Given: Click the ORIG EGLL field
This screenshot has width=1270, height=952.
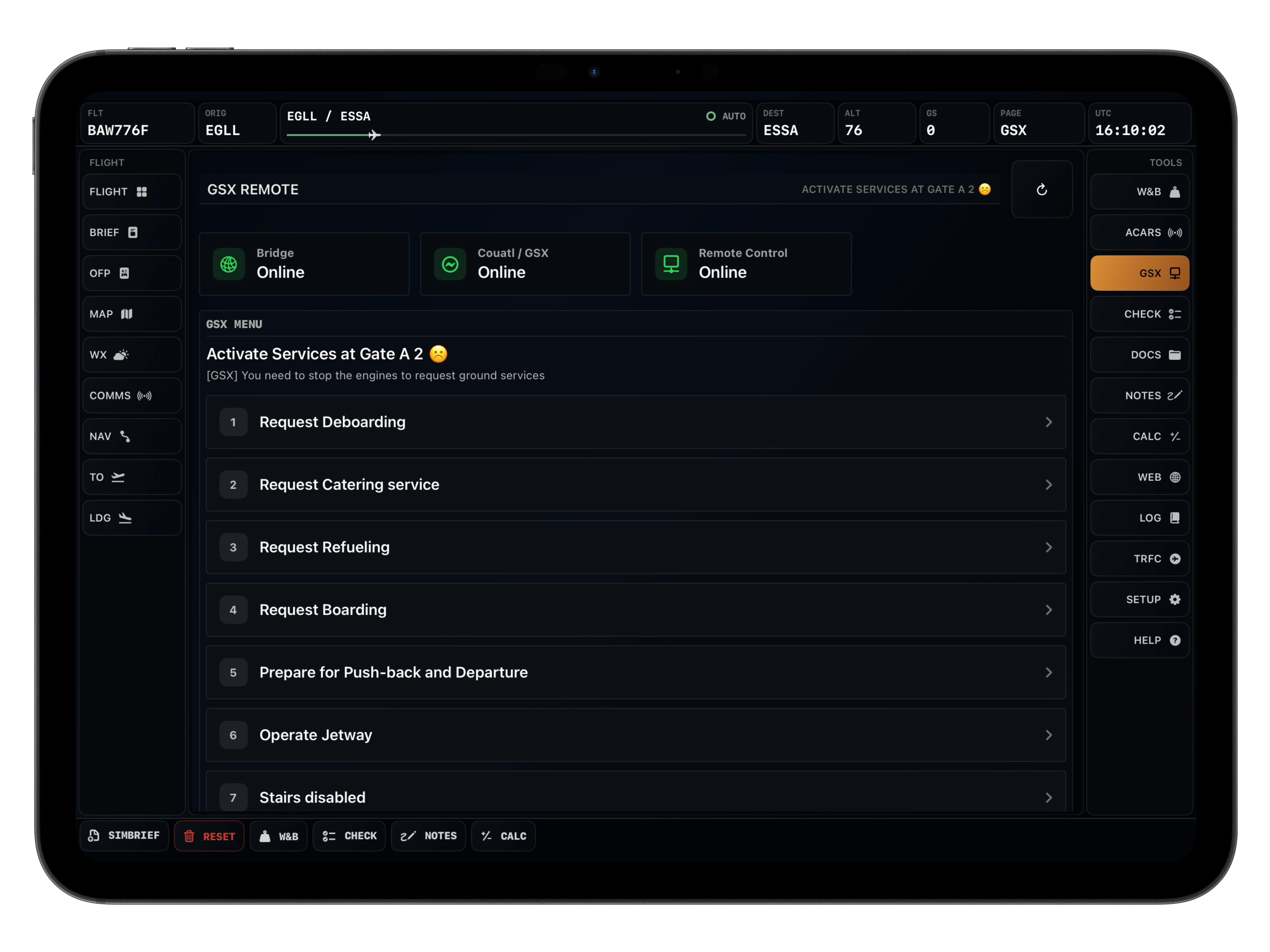Looking at the screenshot, I should click(x=237, y=123).
